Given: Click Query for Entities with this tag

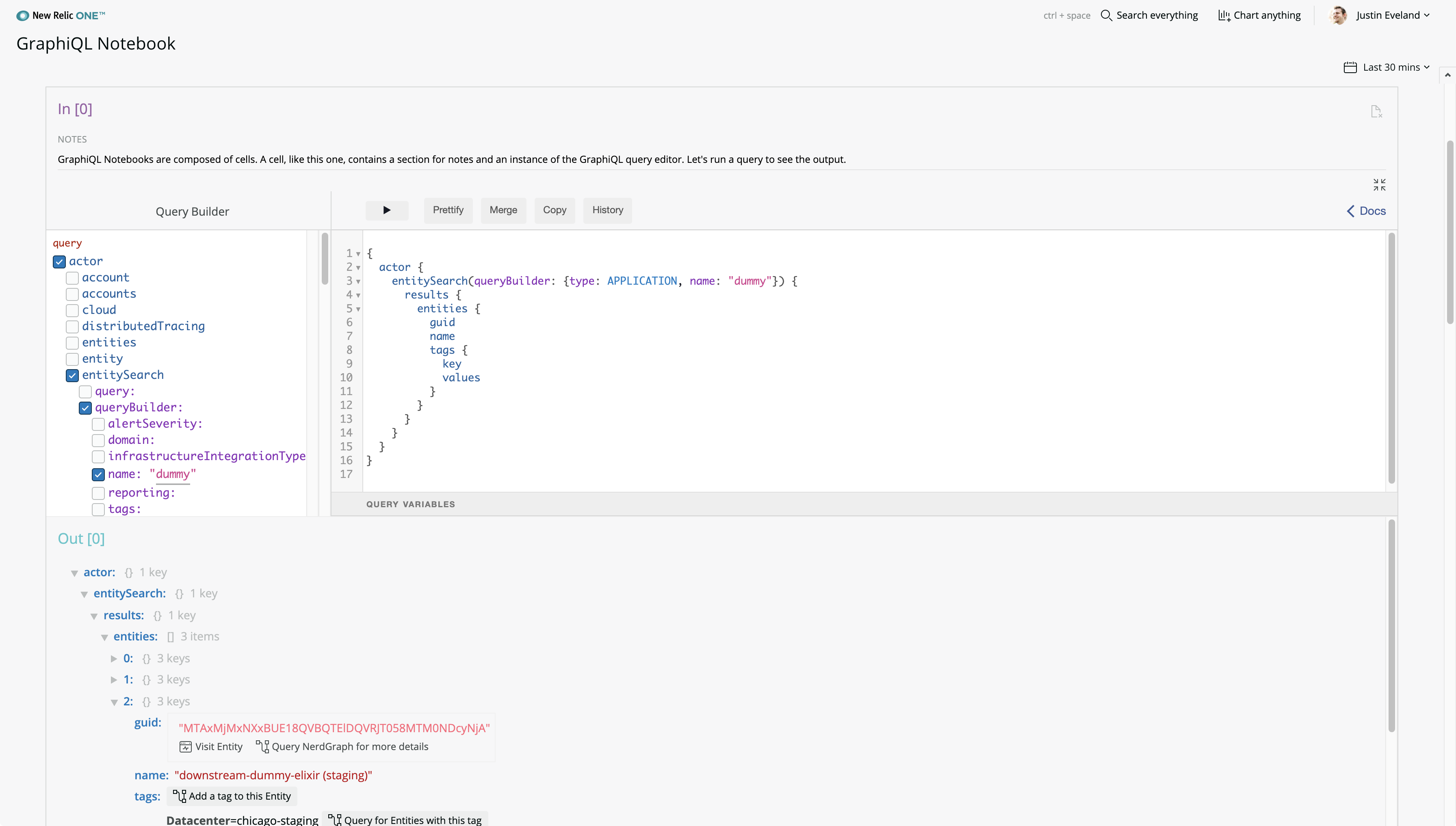Looking at the screenshot, I should [405, 820].
